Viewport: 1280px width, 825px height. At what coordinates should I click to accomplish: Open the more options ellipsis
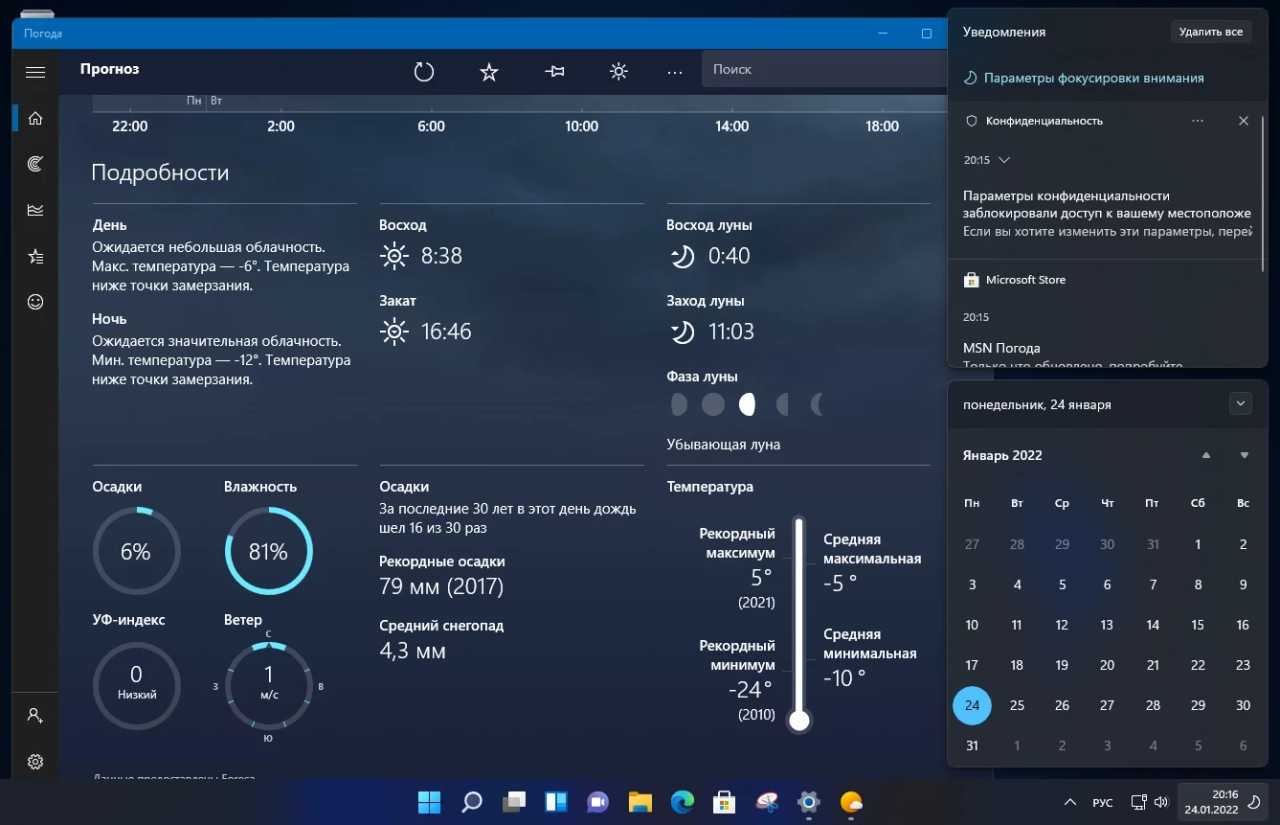click(x=675, y=71)
